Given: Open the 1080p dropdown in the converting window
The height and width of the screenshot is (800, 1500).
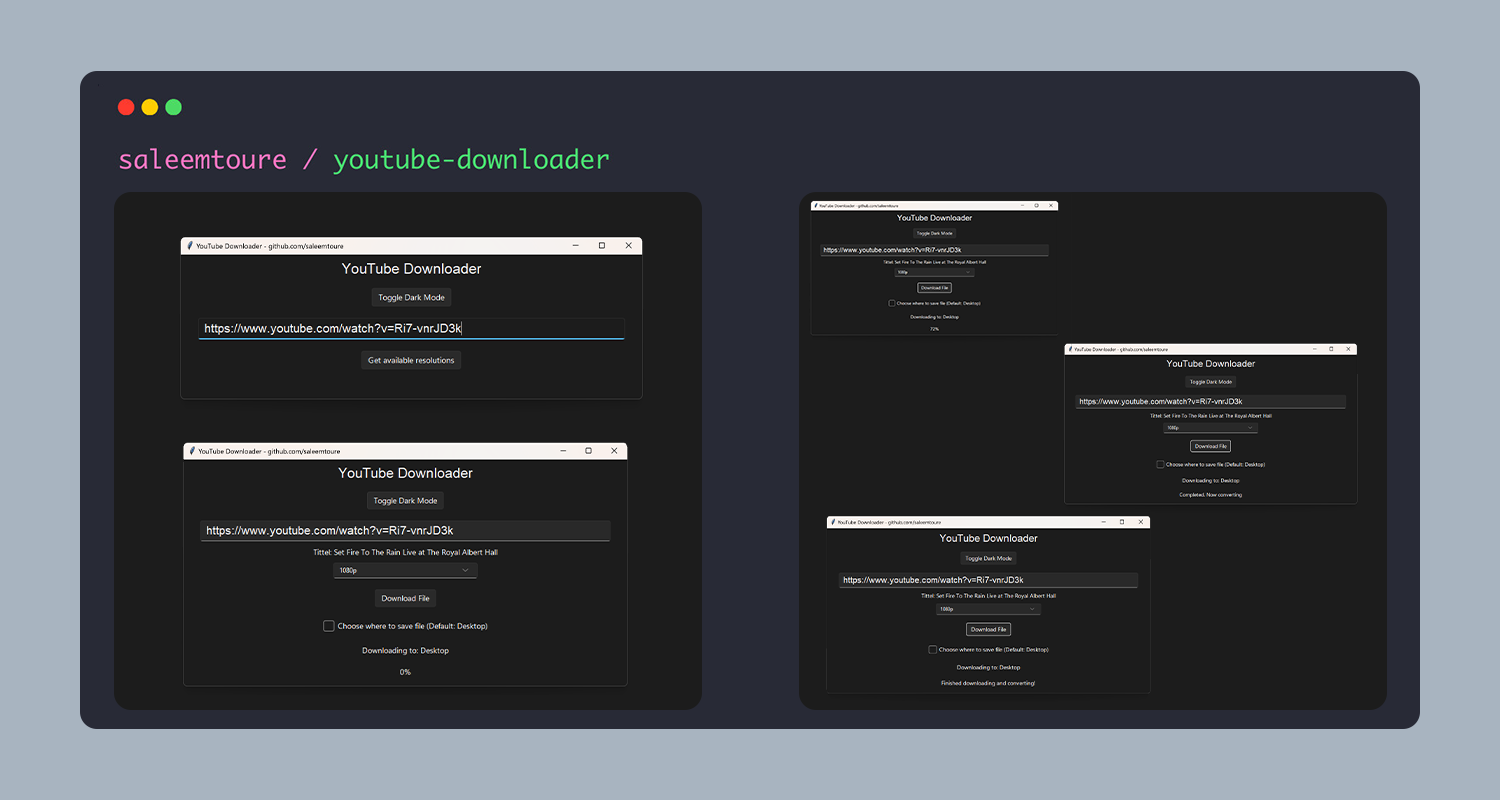Looking at the screenshot, I should tap(1210, 427).
